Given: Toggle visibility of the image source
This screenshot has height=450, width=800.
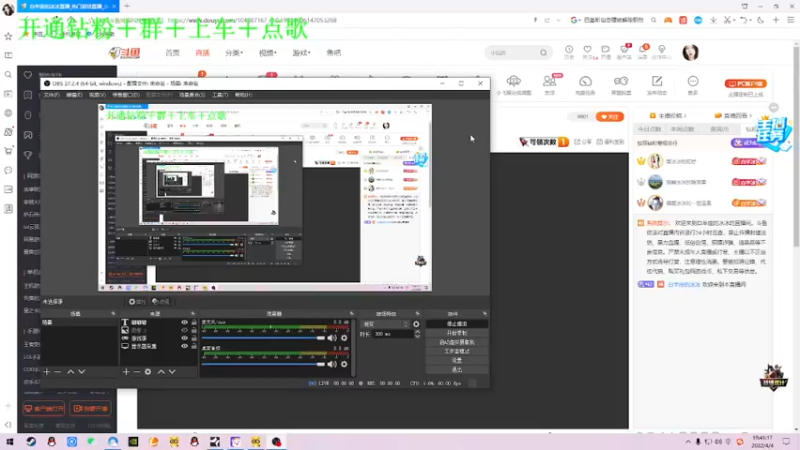Looking at the screenshot, I should pos(185,330).
